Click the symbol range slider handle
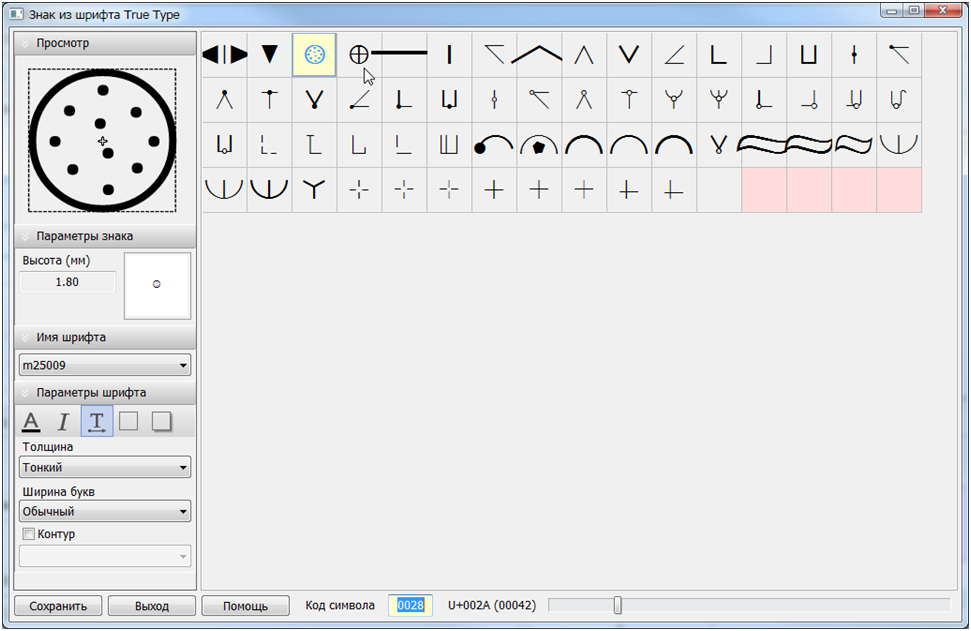 pos(617,605)
